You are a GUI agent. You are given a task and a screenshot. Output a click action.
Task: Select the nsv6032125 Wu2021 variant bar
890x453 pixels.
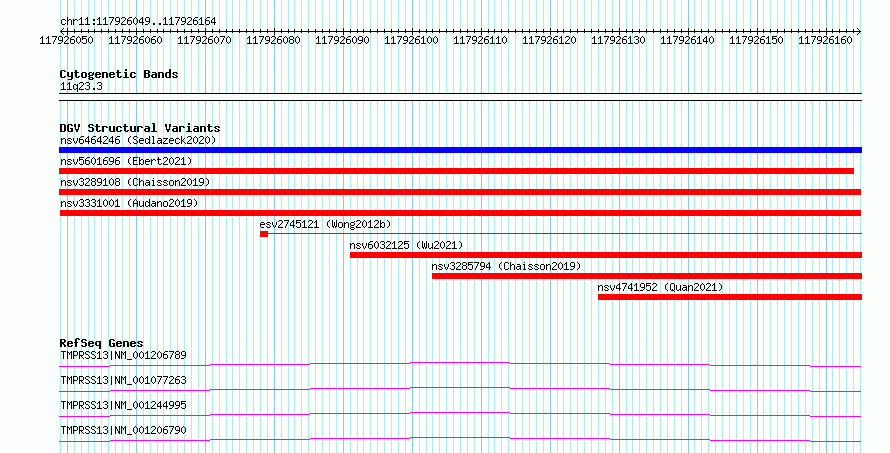tap(606, 255)
